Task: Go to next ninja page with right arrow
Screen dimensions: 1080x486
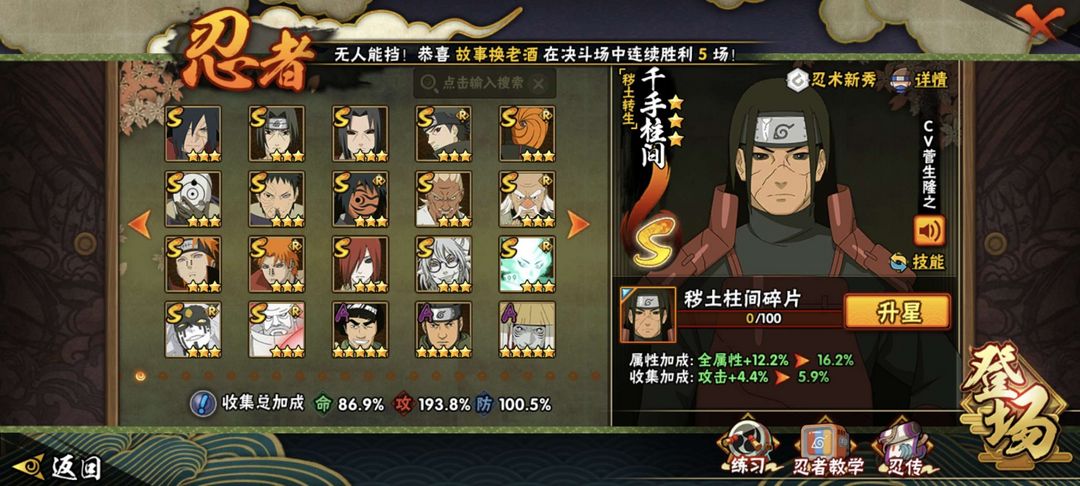Action: tap(577, 224)
